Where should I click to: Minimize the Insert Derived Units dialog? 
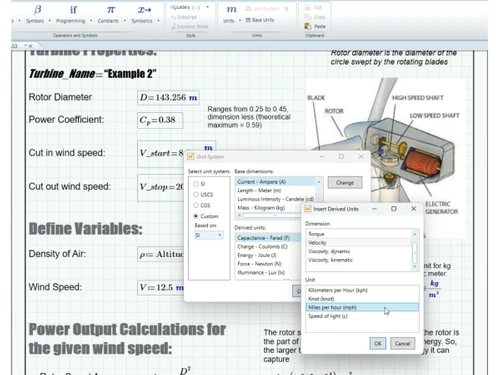374,209
